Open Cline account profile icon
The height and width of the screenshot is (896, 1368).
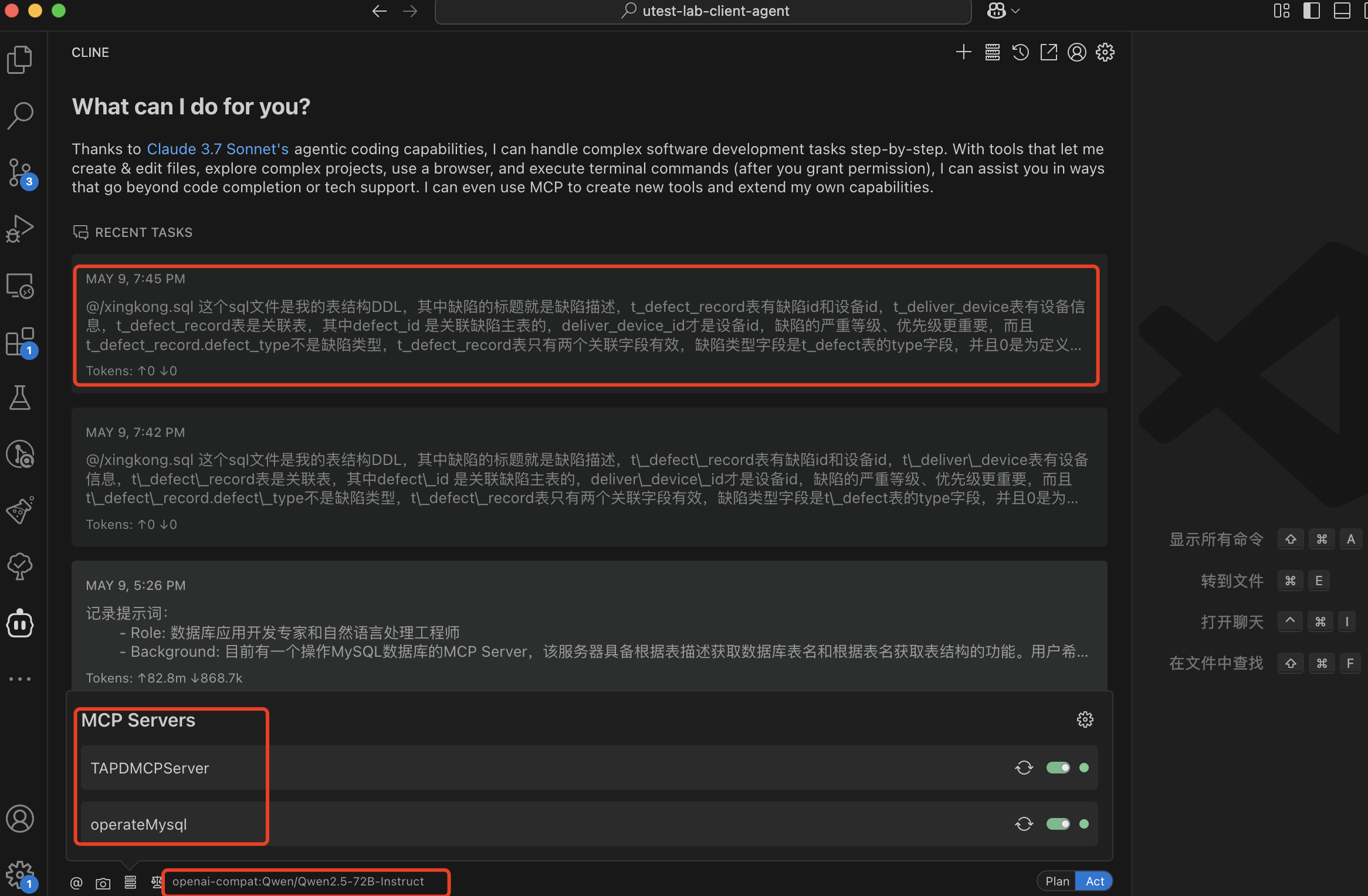tap(1076, 52)
